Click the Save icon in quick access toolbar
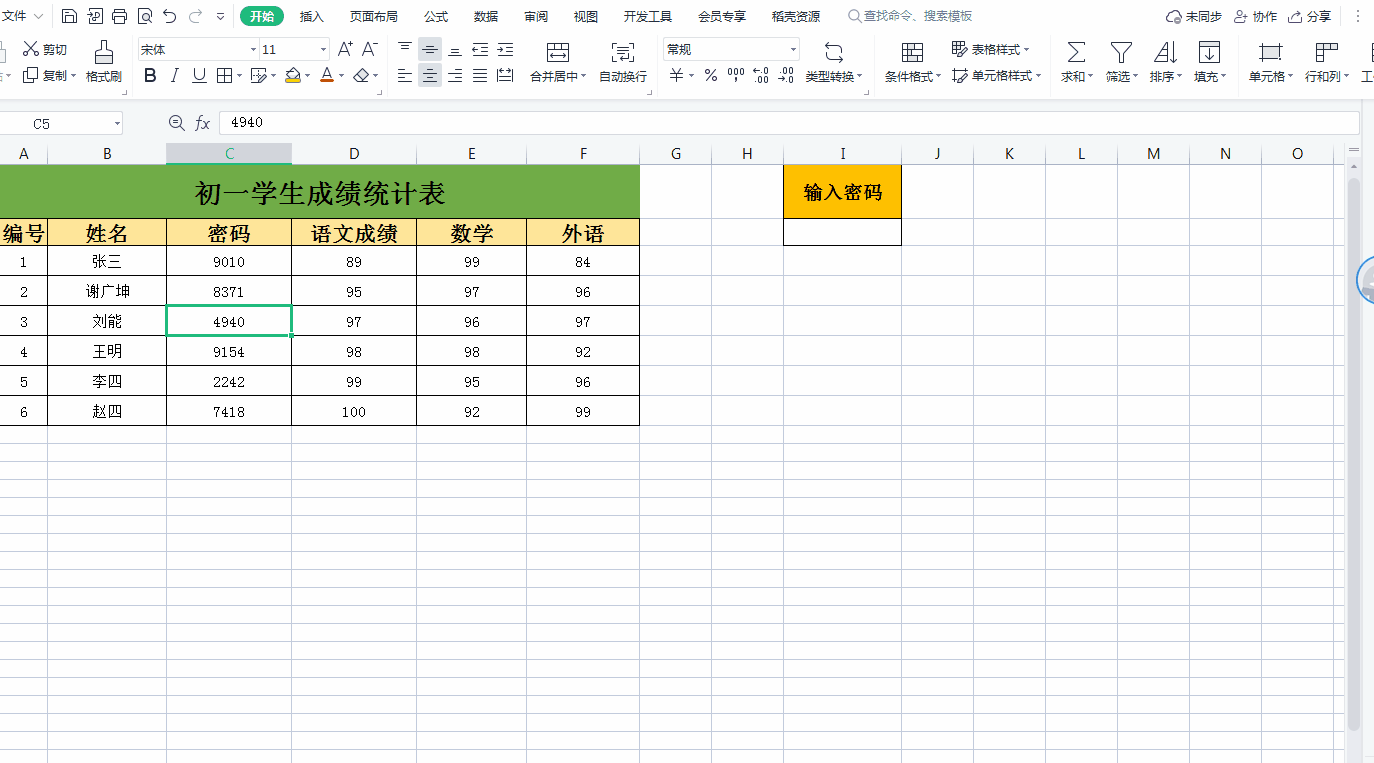 pyautogui.click(x=69, y=16)
